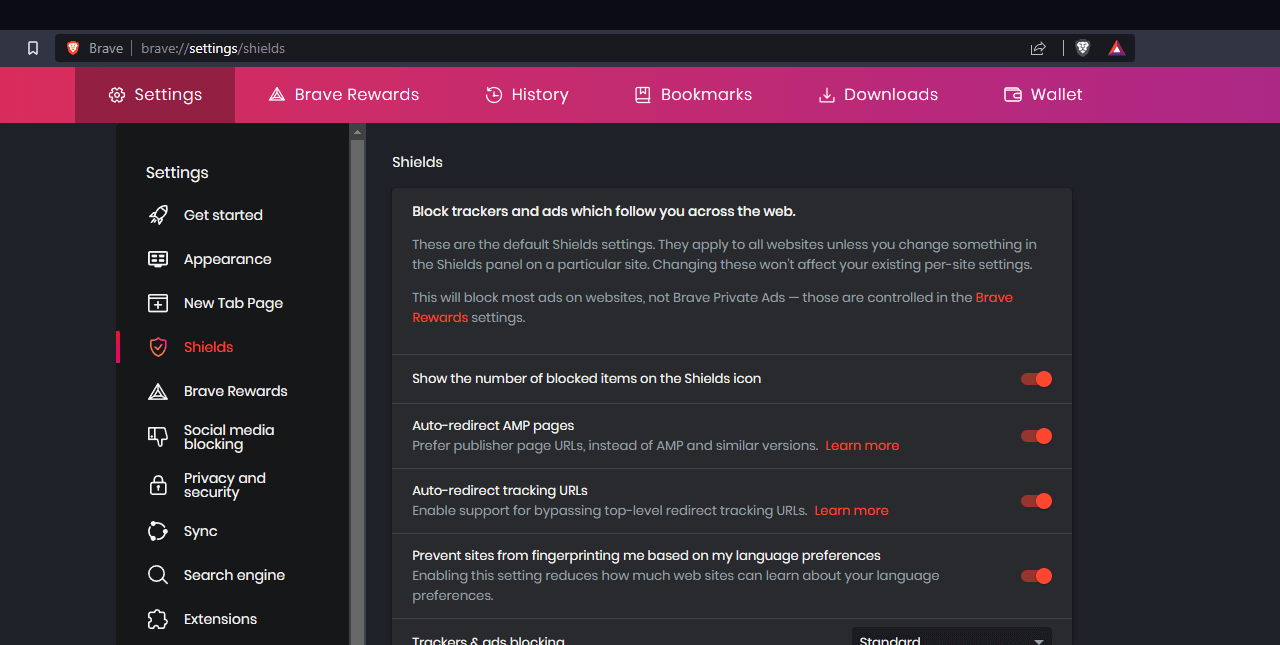
Task: Open the Brave Rewards triangle icon in the address bar
Action: coord(1116,48)
